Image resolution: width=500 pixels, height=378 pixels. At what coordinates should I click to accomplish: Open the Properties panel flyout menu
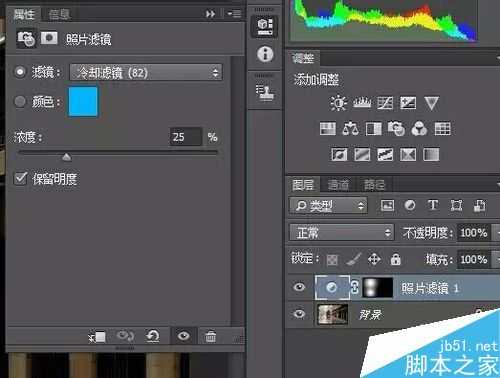(x=235, y=14)
